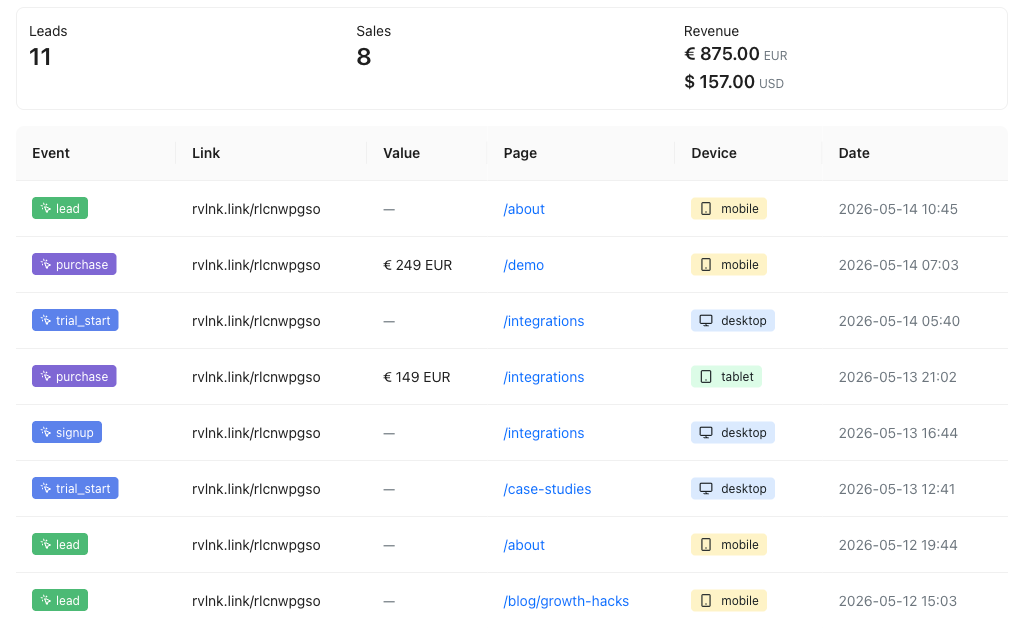Click mobile badge on /blog/growth-hacks row
The image size is (1024, 628).
tap(729, 601)
